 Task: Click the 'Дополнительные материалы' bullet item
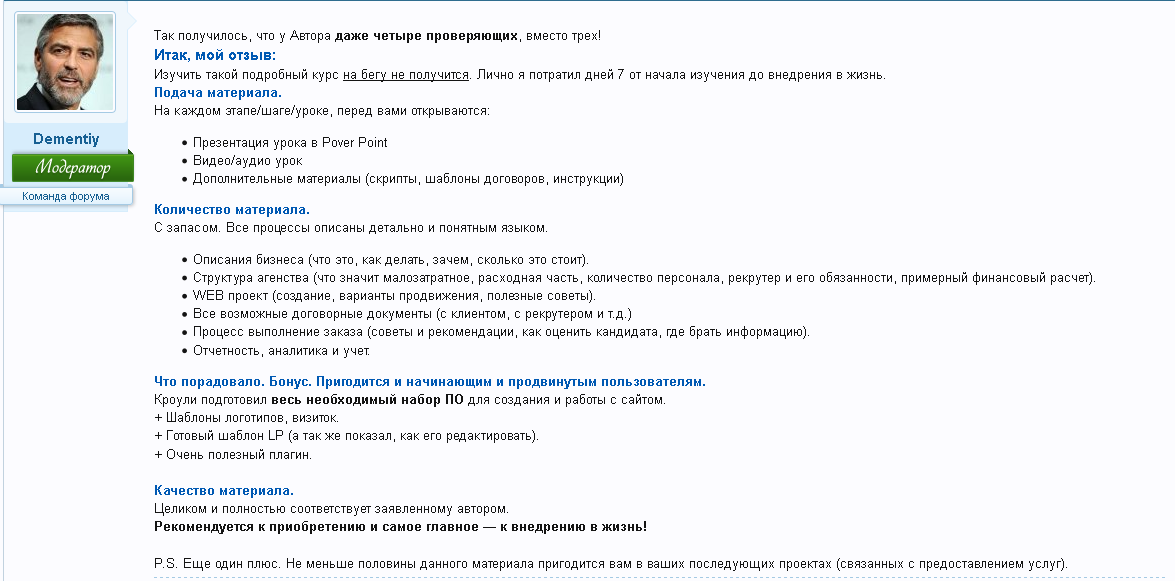(x=408, y=179)
